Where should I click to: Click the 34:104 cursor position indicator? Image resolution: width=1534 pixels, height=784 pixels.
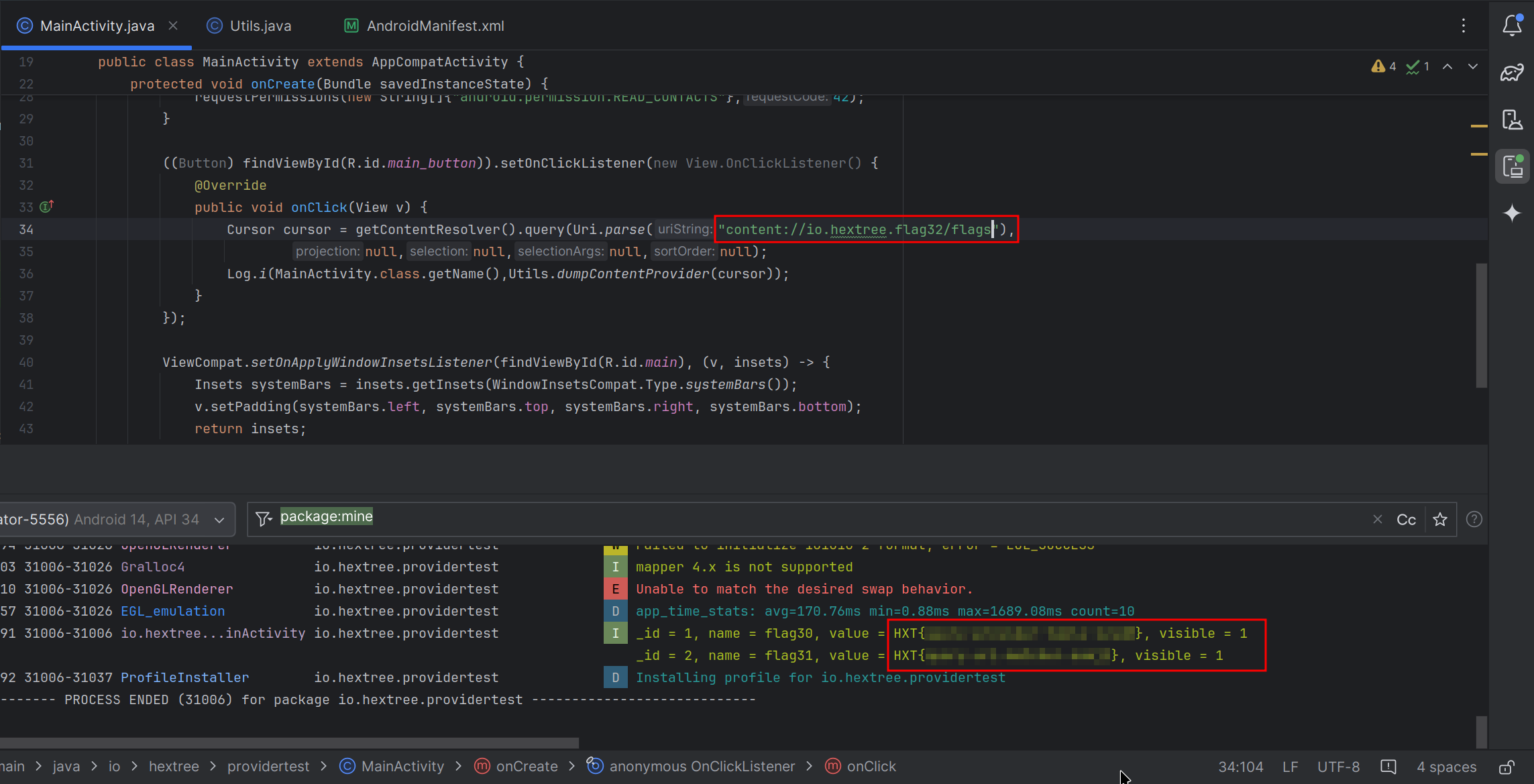(x=1240, y=767)
